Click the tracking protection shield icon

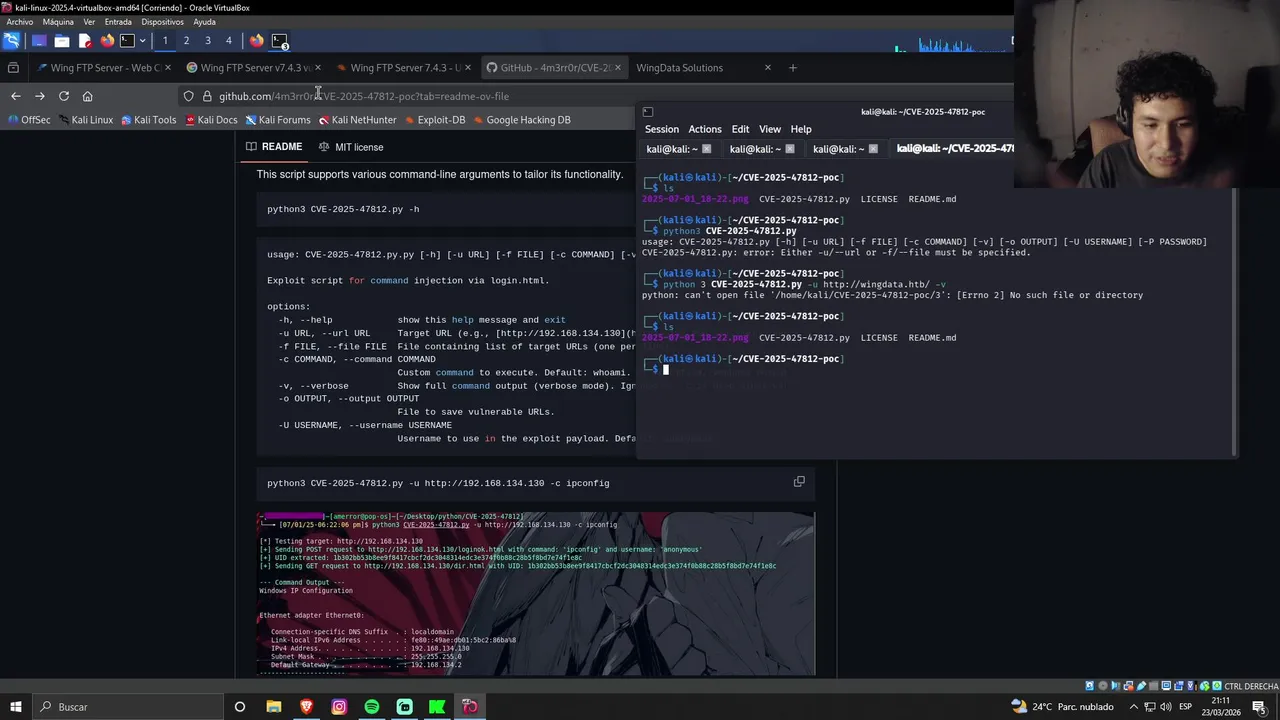pyautogui.click(x=188, y=96)
